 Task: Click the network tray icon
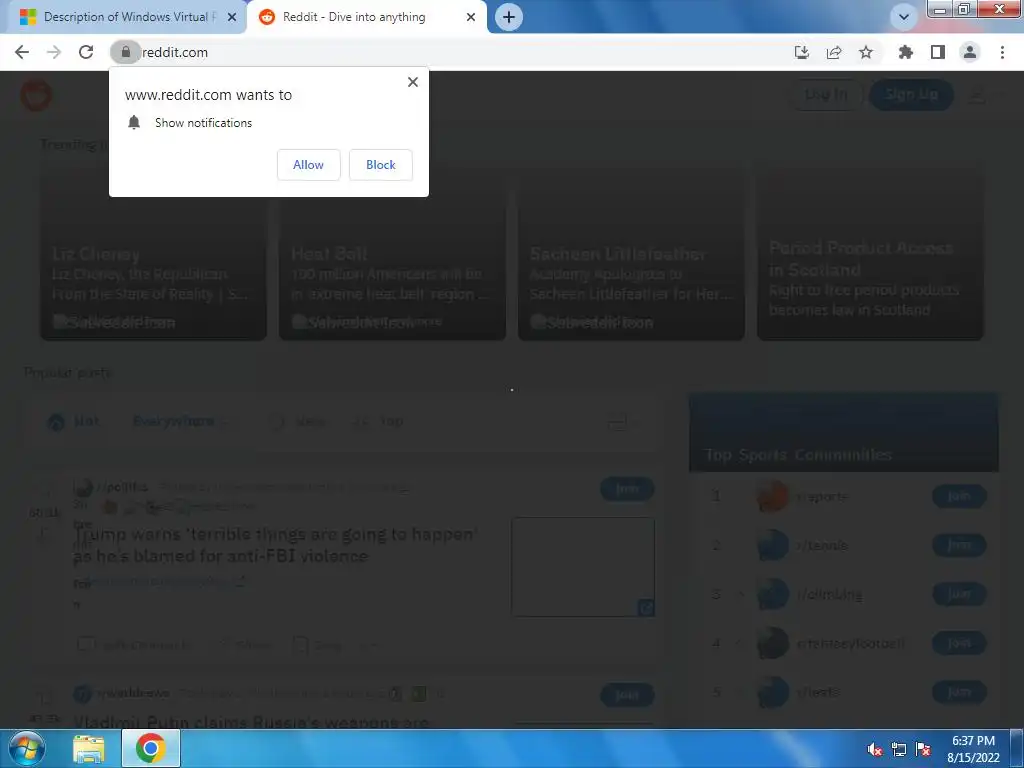(x=899, y=750)
